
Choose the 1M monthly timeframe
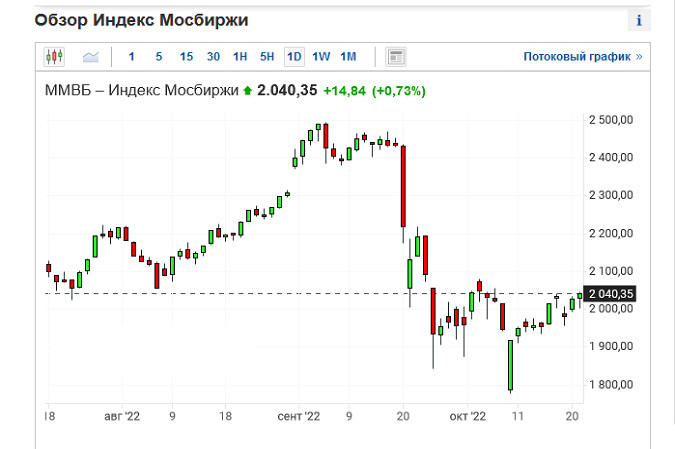click(348, 57)
